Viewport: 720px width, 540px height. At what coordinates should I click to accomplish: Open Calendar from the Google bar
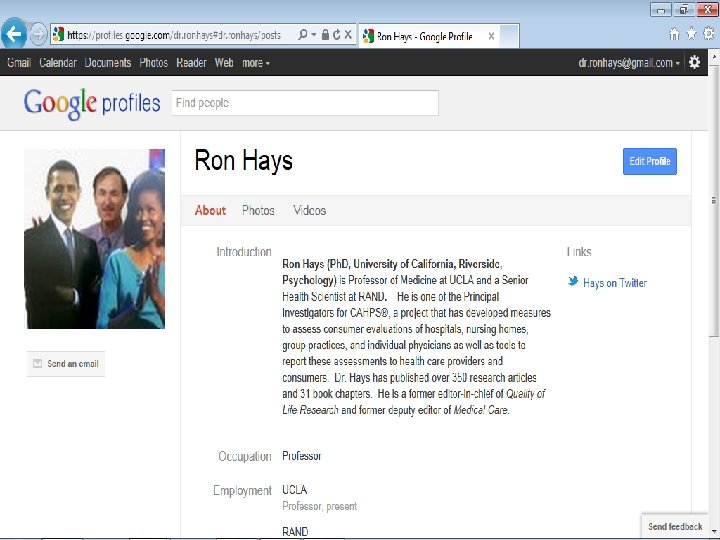click(x=58, y=63)
